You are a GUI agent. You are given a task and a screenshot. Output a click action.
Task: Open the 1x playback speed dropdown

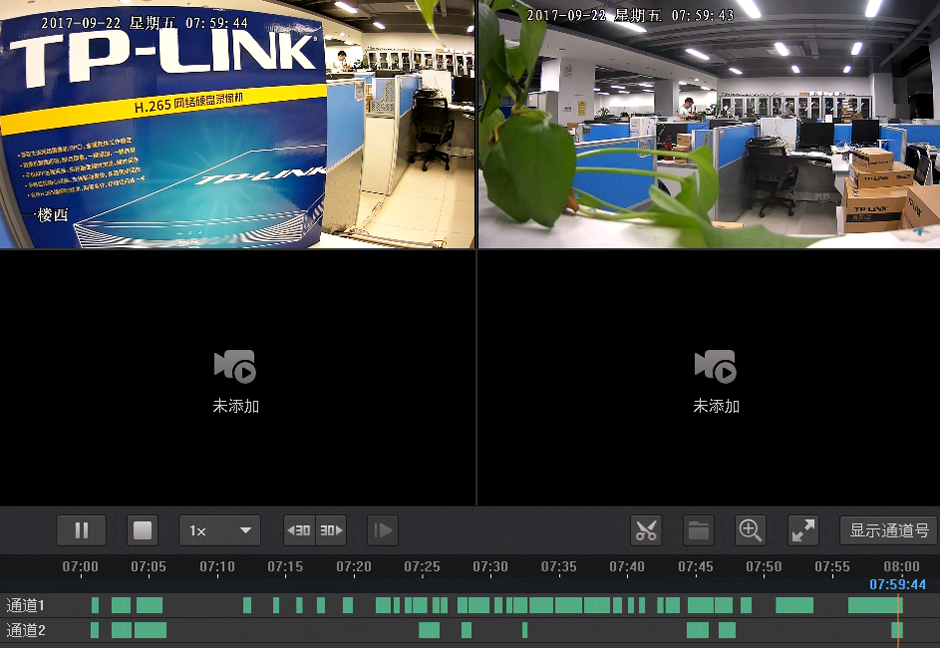[x=220, y=531]
